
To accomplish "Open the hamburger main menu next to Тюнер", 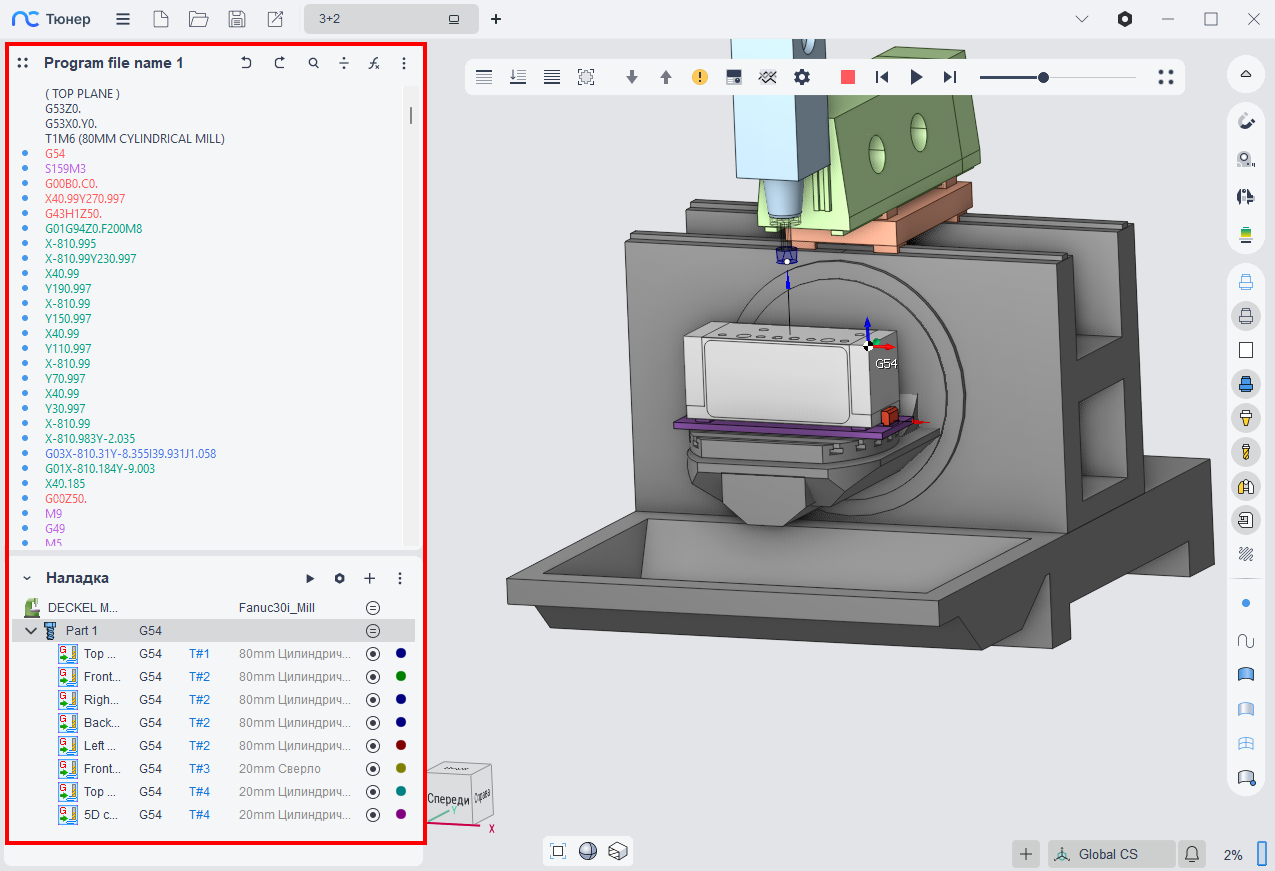I will [122, 19].
